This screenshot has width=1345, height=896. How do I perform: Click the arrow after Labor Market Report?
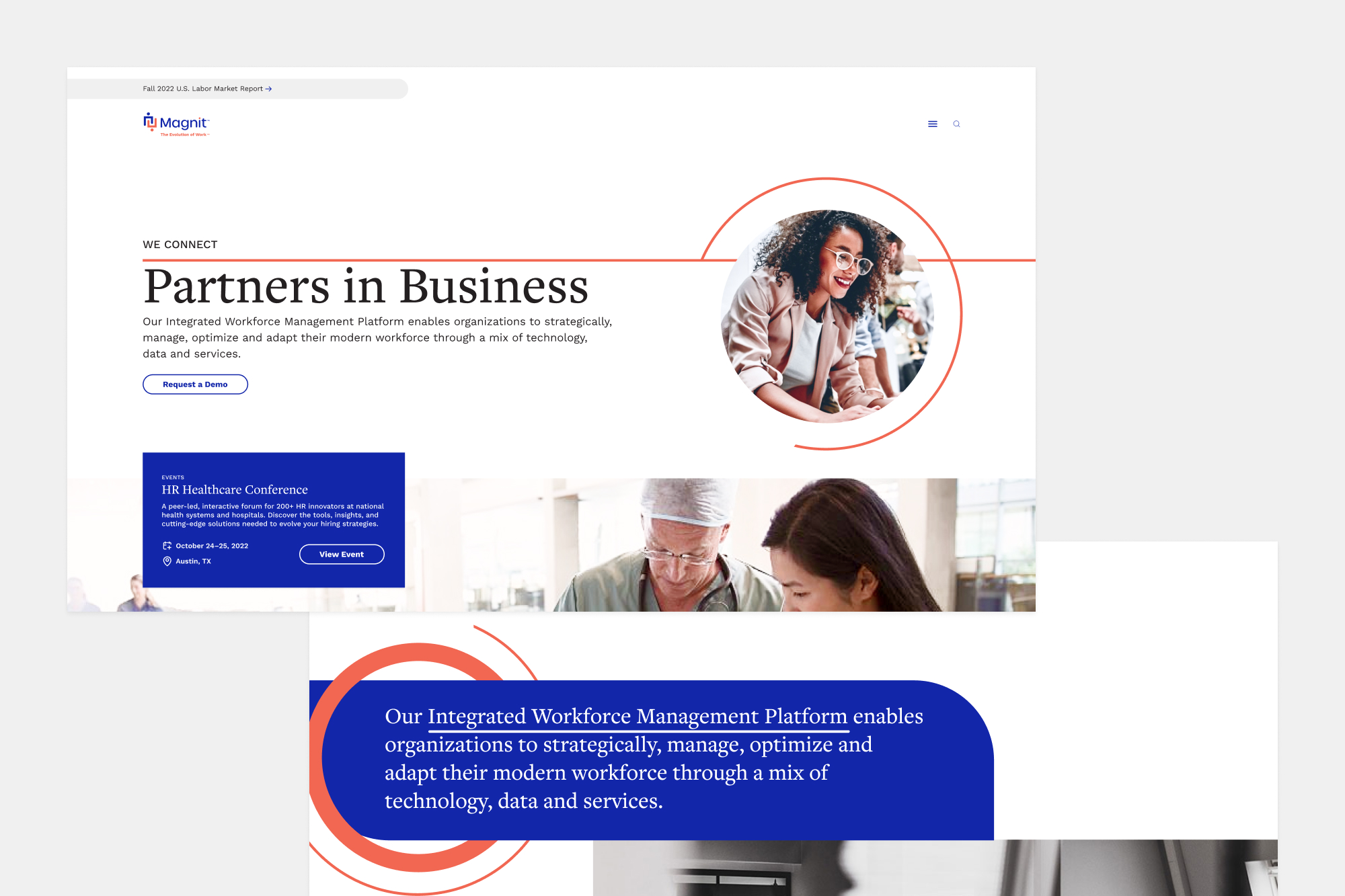[x=268, y=89]
